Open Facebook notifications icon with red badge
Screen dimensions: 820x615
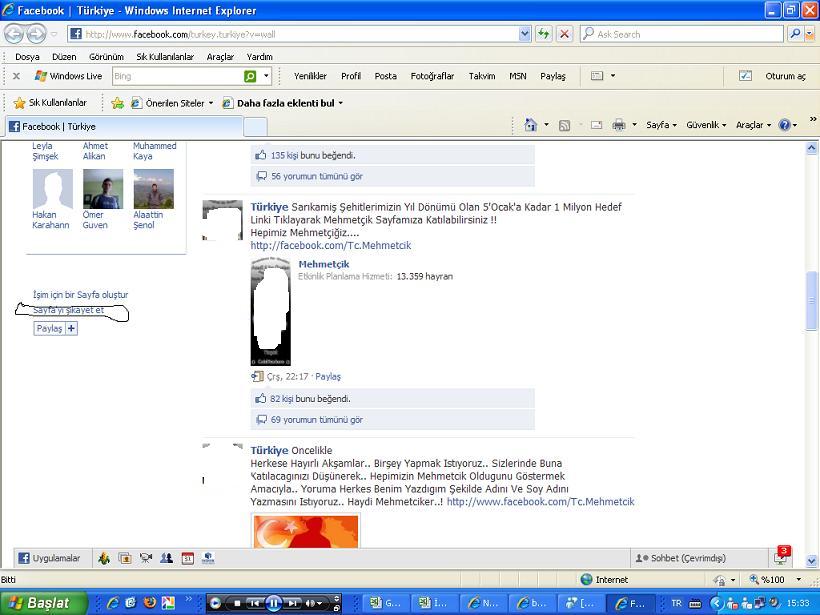tap(781, 557)
